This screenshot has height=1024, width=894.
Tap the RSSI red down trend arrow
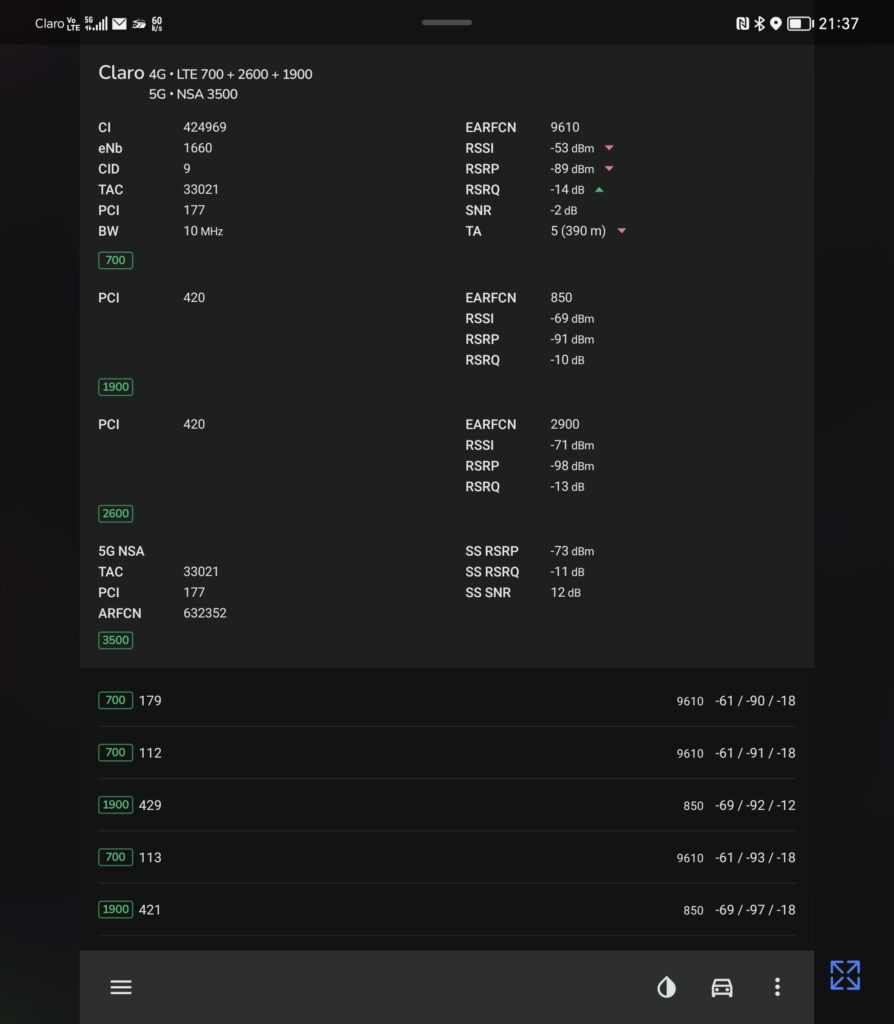[609, 148]
